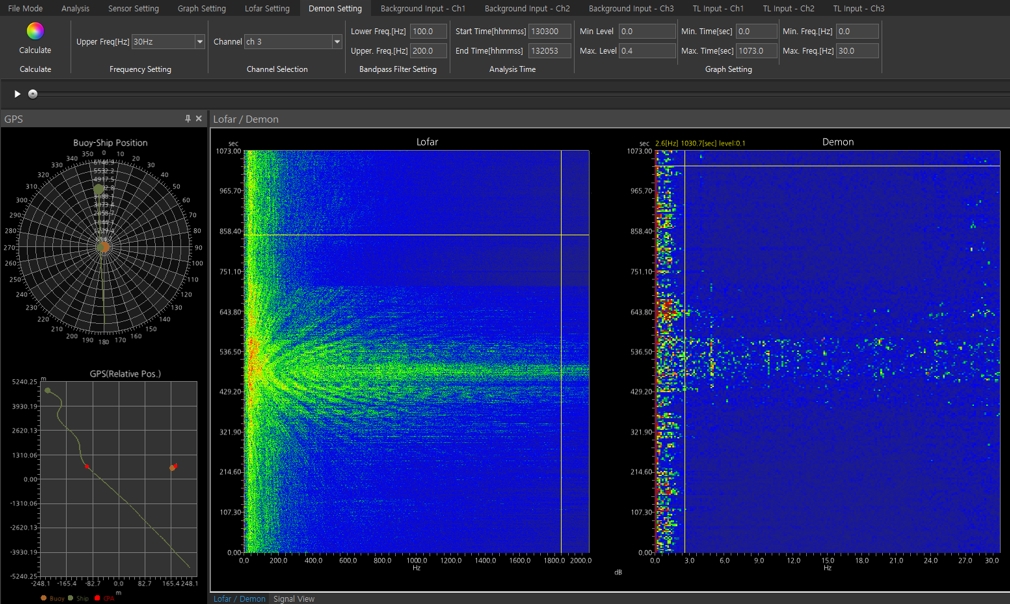Viewport: 1010px width, 604px height.
Task: Click the Lower Freq bandpass input field
Action: (x=428, y=31)
